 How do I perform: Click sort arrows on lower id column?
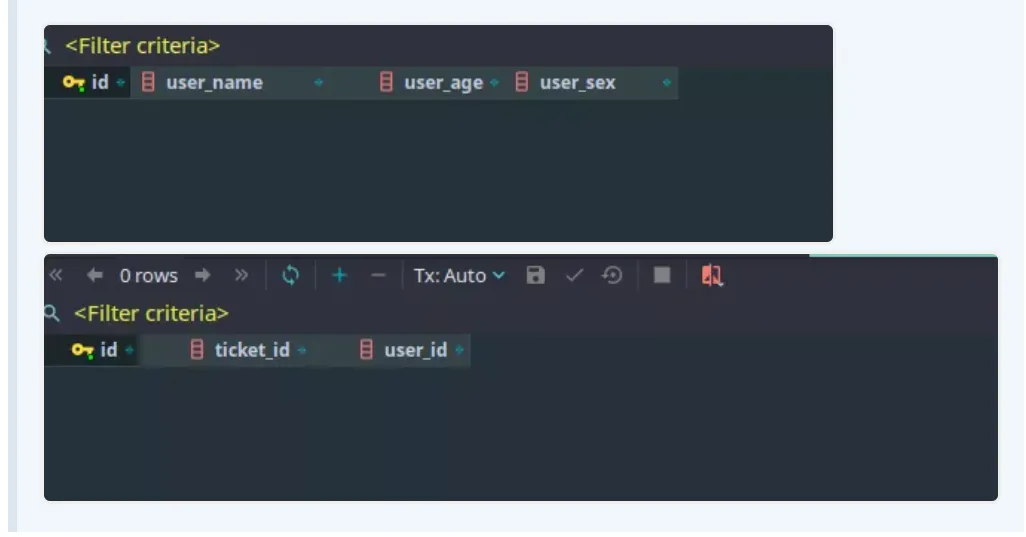click(130, 350)
